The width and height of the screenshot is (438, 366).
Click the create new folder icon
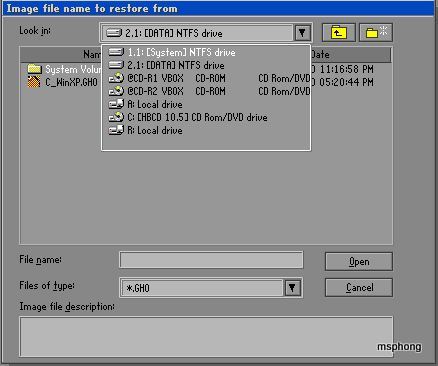coord(376,33)
